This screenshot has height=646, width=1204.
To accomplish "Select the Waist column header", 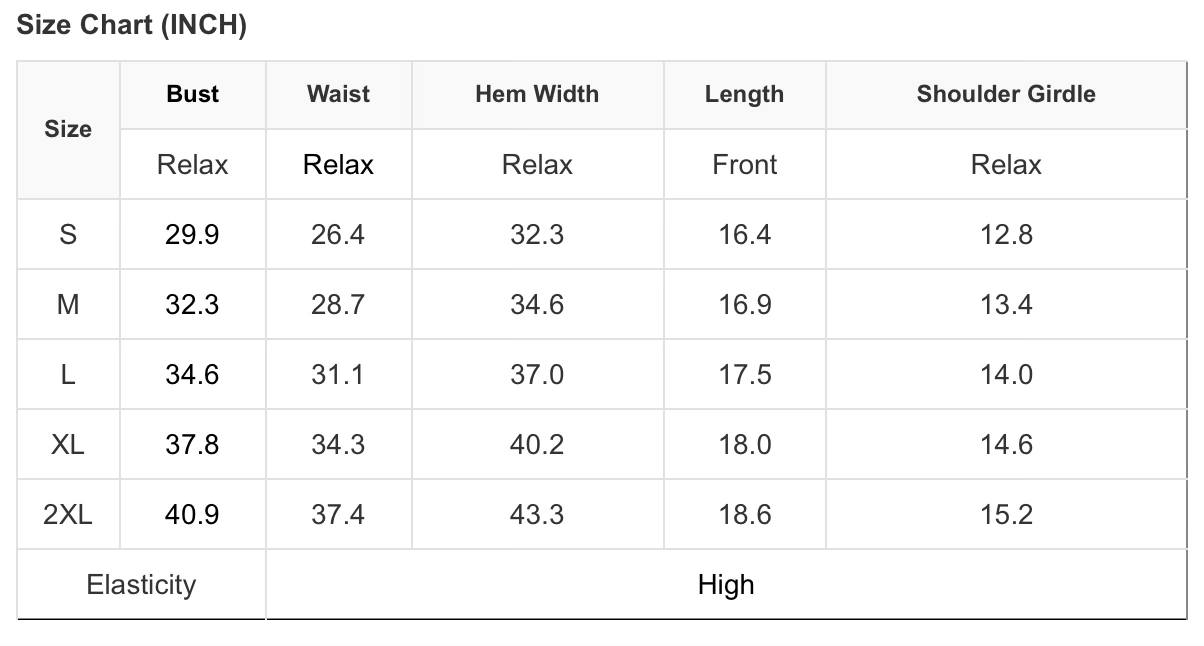I will click(338, 94).
